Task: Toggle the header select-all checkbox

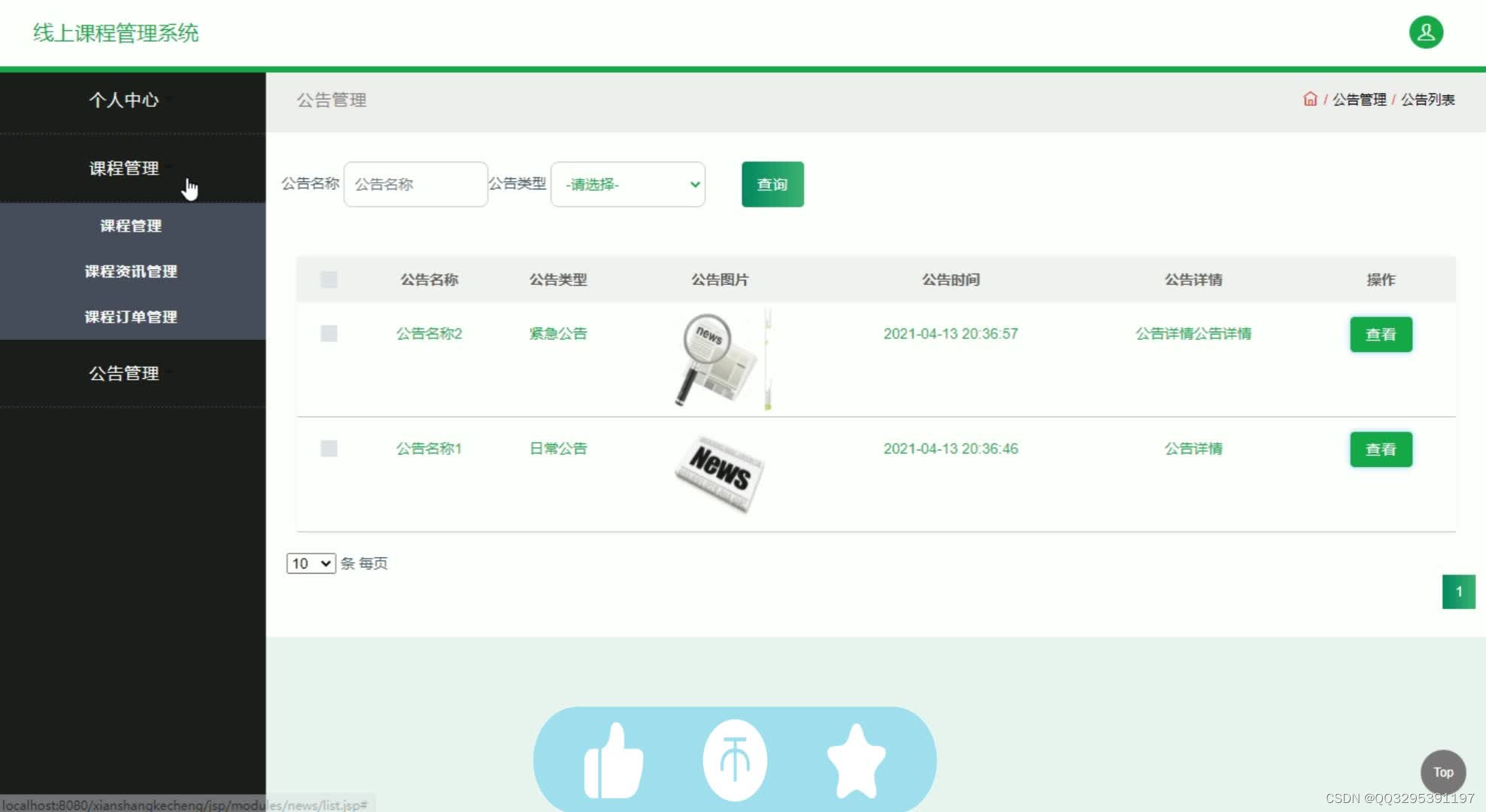Action: [x=329, y=279]
